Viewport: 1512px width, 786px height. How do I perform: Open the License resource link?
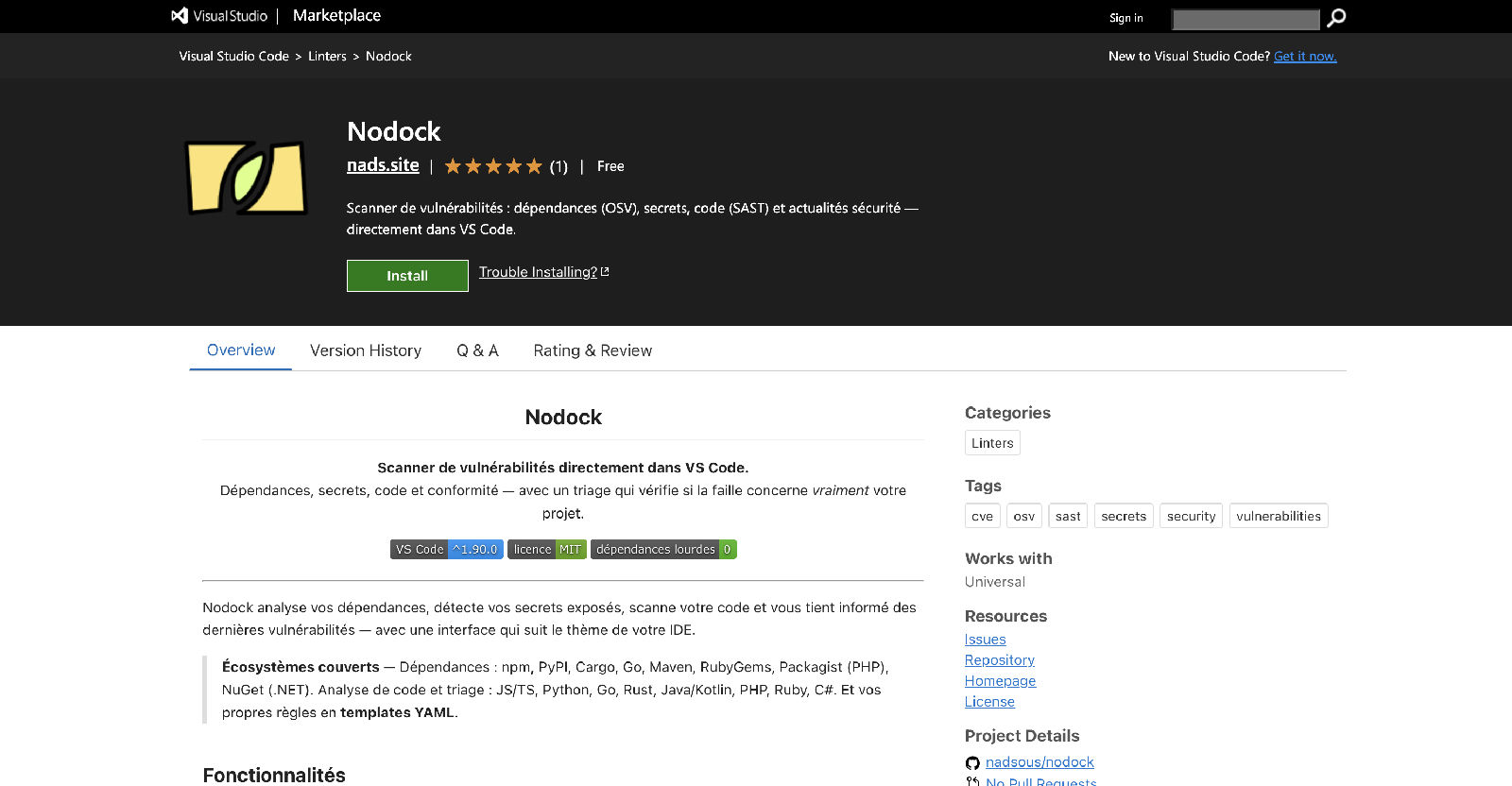coord(989,702)
